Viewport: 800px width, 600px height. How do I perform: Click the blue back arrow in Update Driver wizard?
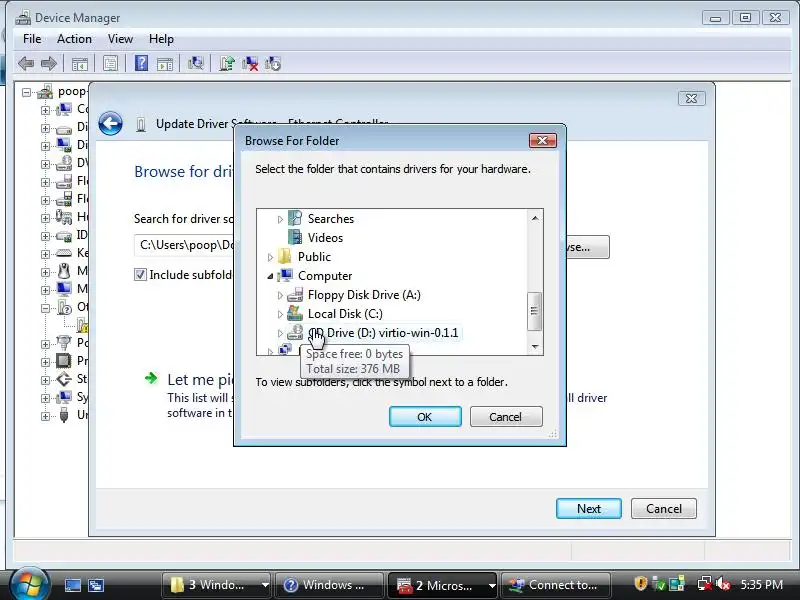tap(110, 123)
